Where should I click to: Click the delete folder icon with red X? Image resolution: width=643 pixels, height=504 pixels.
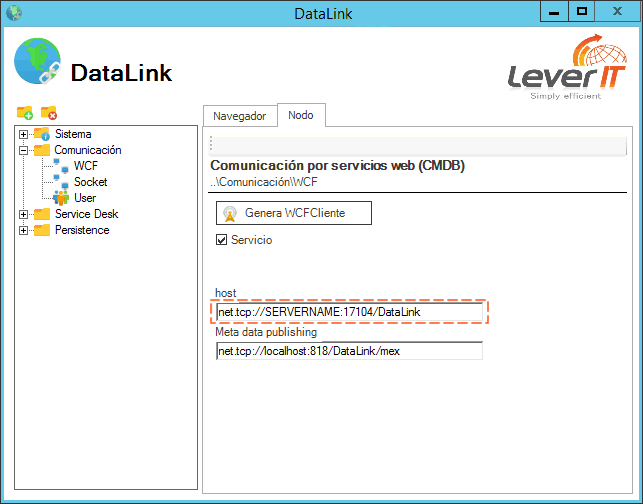coord(49,113)
